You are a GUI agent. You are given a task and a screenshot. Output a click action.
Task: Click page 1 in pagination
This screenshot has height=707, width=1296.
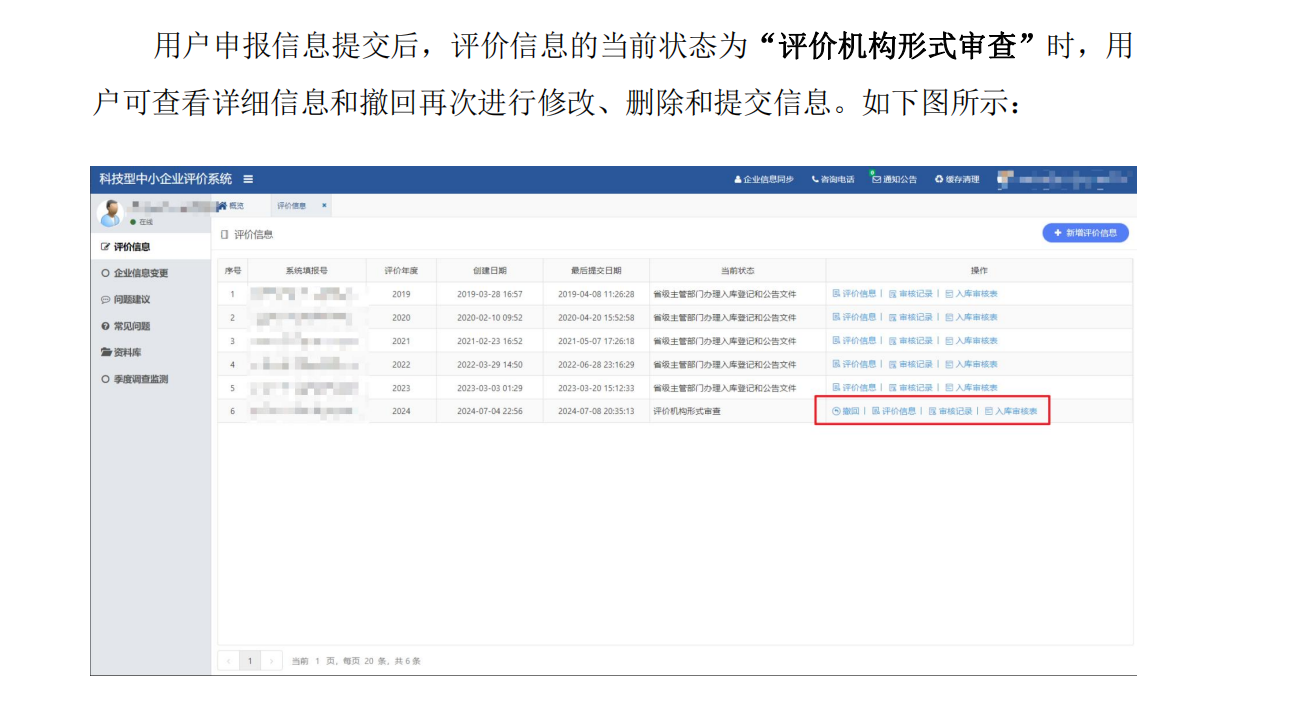point(250,661)
